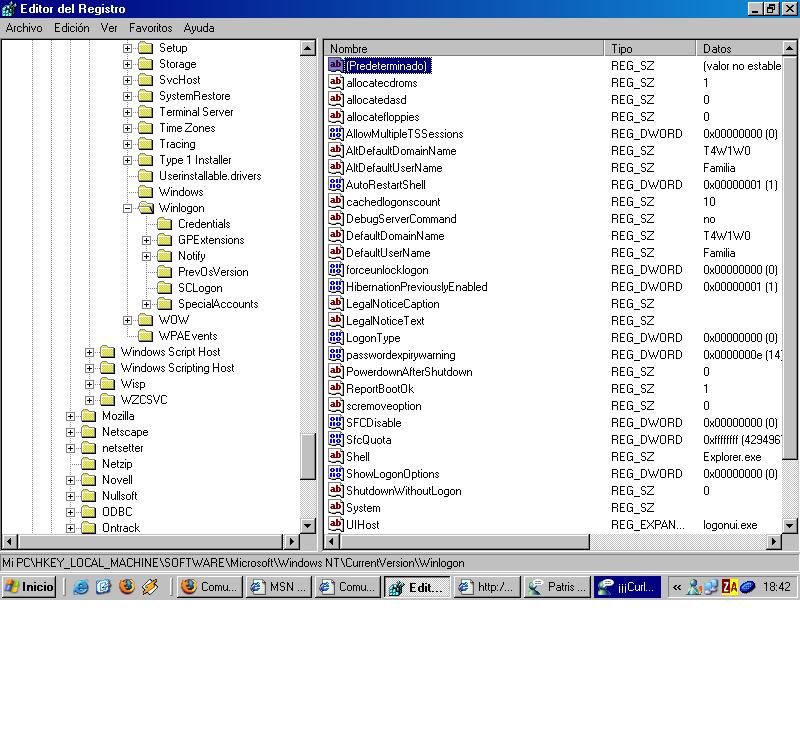Collapse the Winlogon key

[x=128, y=208]
